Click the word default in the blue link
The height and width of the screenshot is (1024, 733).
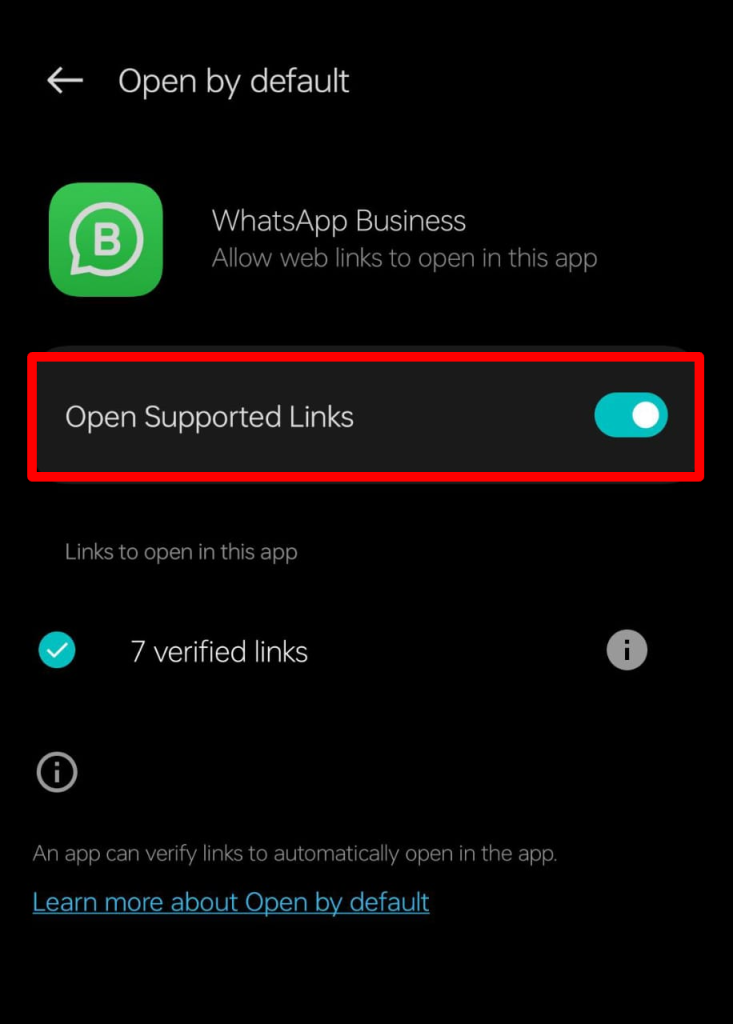click(x=389, y=903)
